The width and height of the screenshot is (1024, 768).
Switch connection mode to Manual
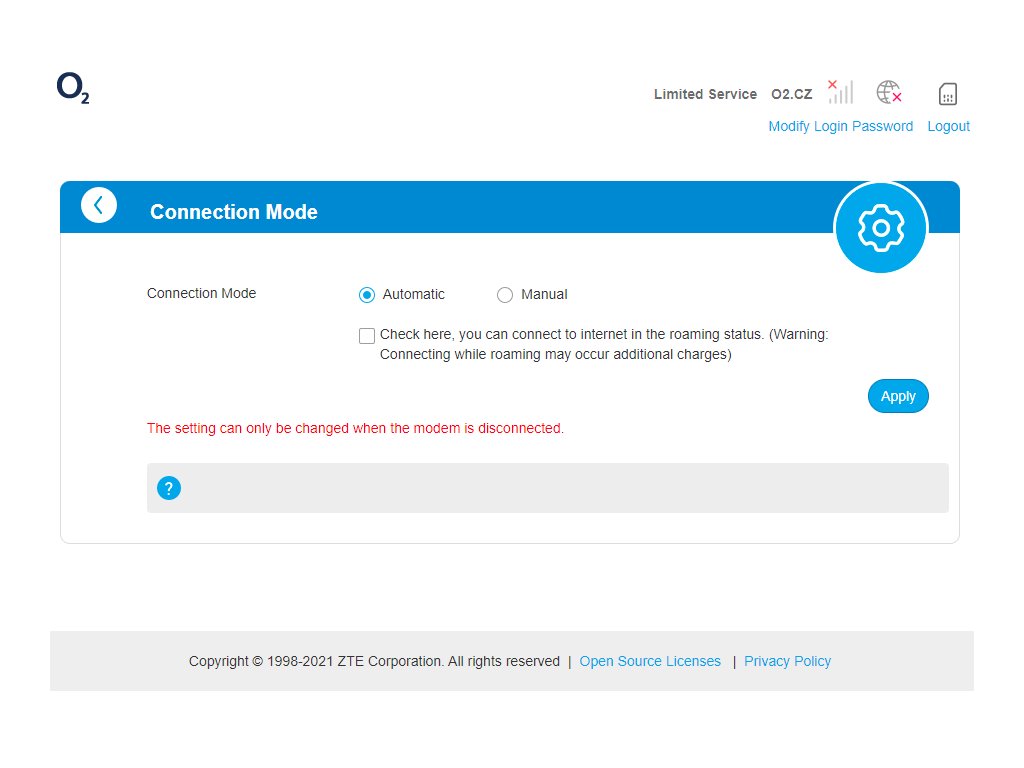[505, 294]
